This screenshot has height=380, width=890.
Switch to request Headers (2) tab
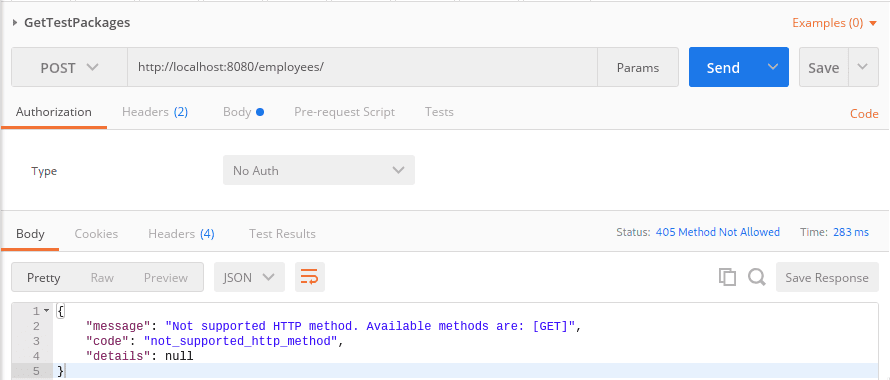(155, 112)
